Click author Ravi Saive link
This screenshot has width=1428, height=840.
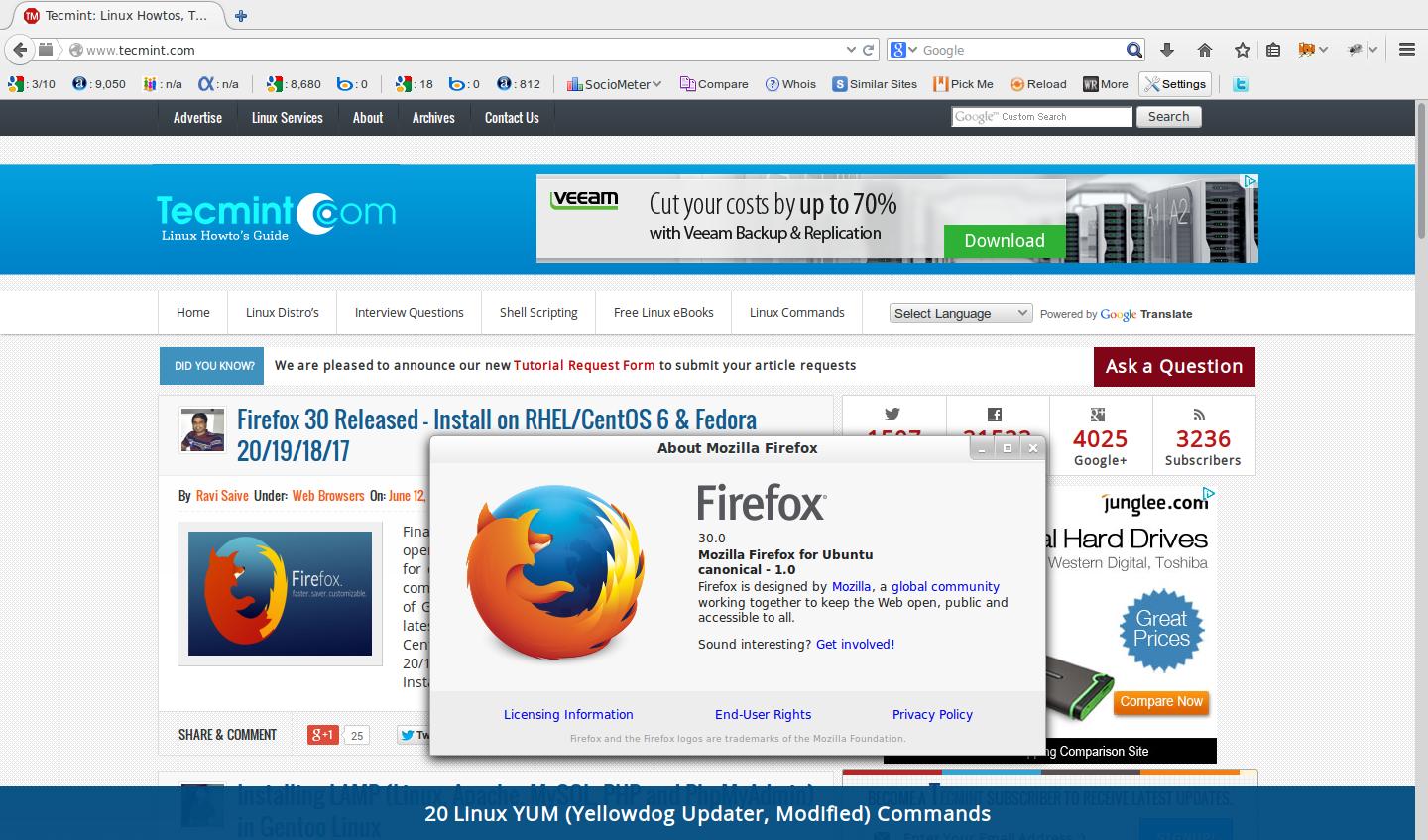[x=222, y=495]
